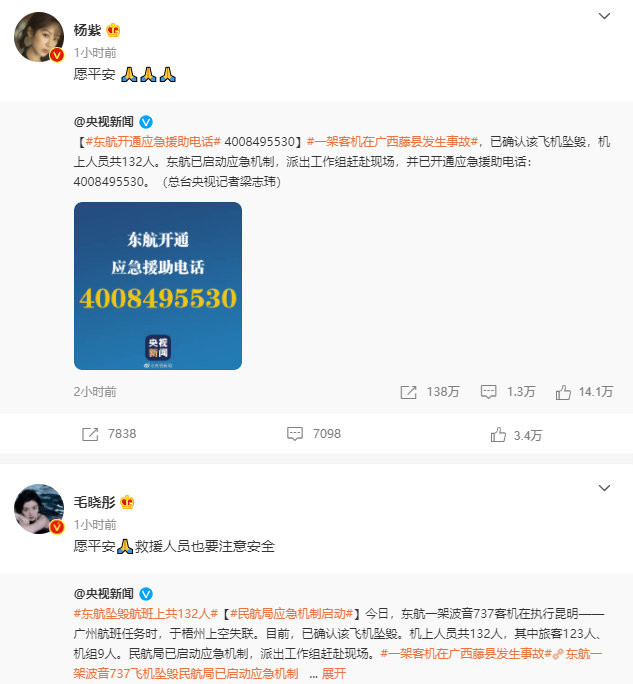Click the 展开 link to expand post text
The height and width of the screenshot is (684, 633).
click(x=334, y=674)
